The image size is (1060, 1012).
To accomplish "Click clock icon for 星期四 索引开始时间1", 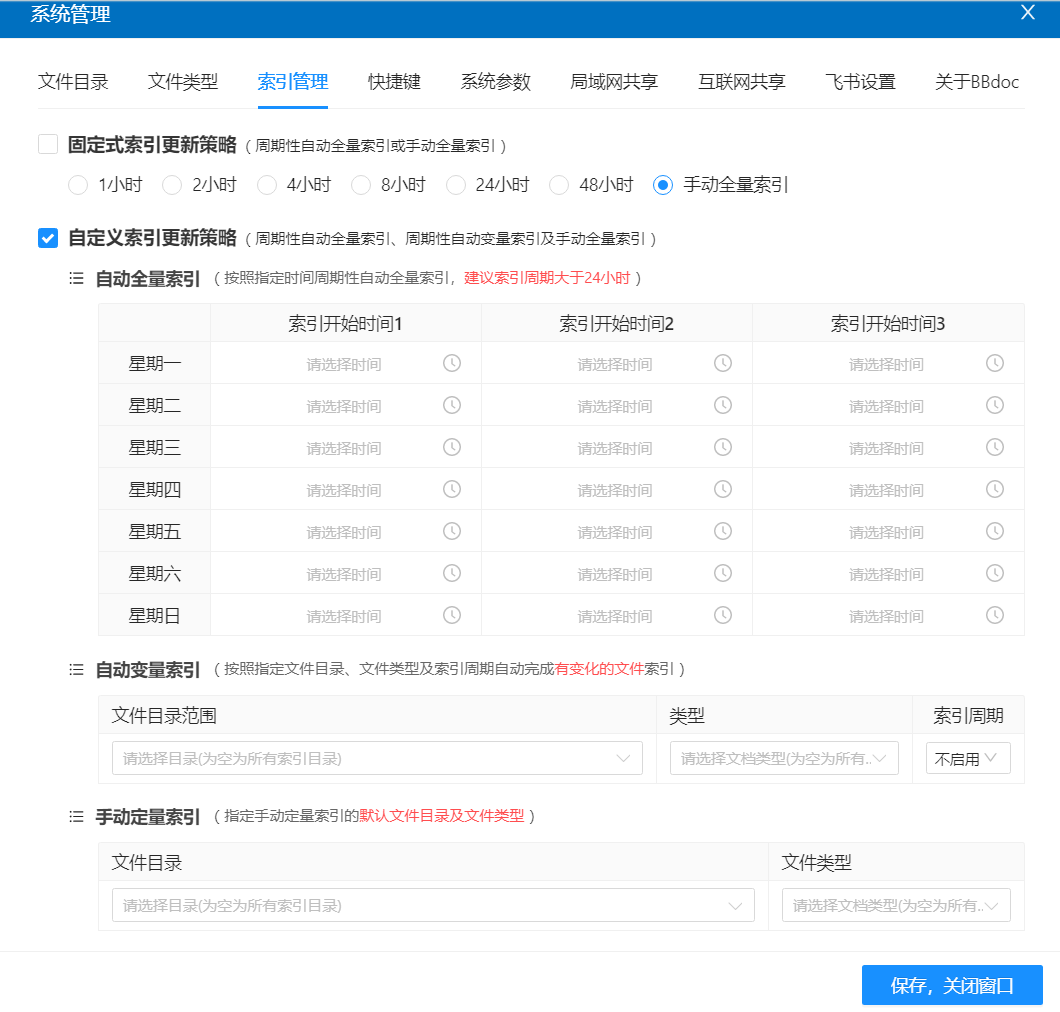I will [452, 489].
